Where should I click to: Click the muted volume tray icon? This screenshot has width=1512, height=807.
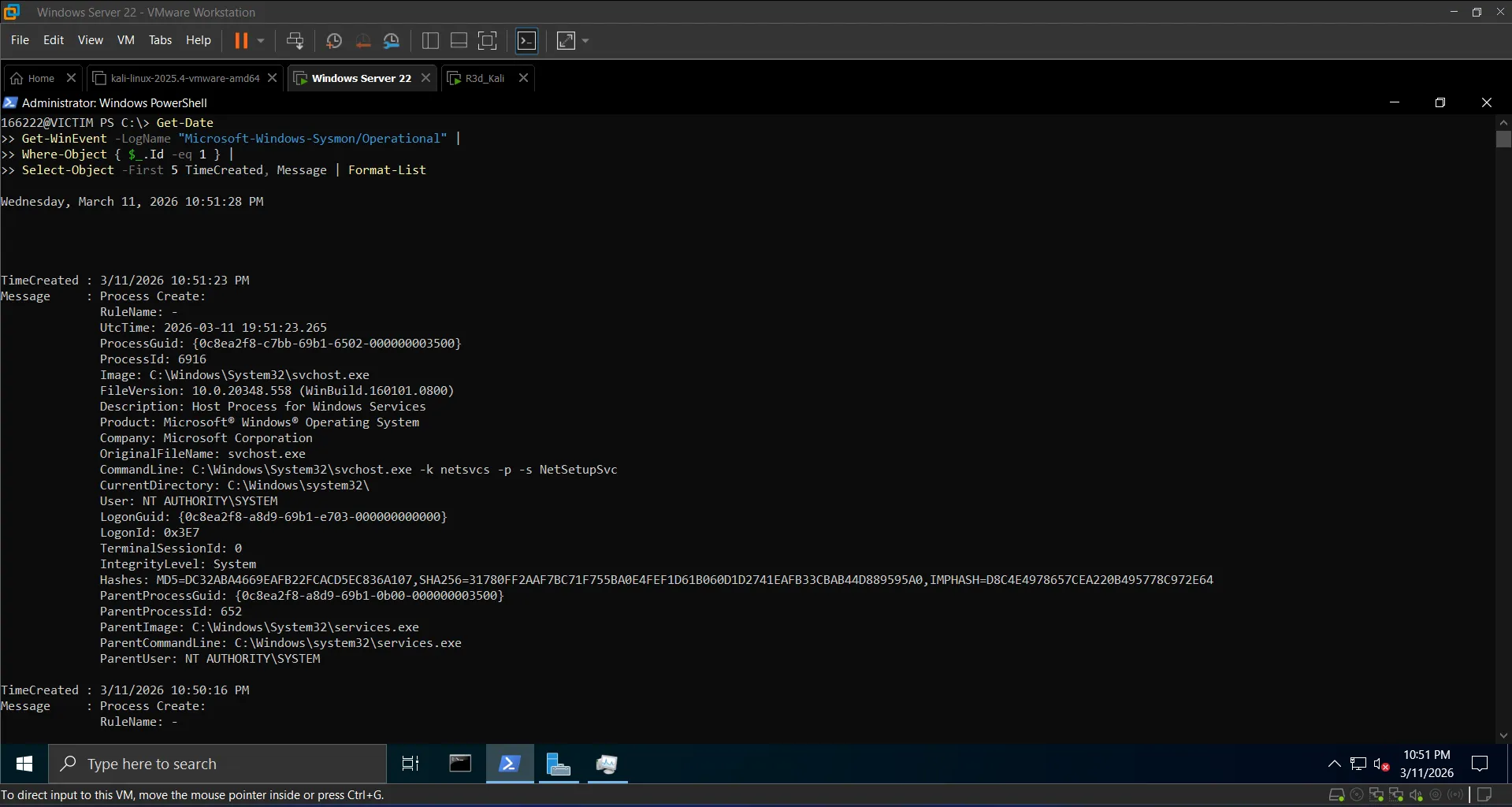pyautogui.click(x=1381, y=764)
